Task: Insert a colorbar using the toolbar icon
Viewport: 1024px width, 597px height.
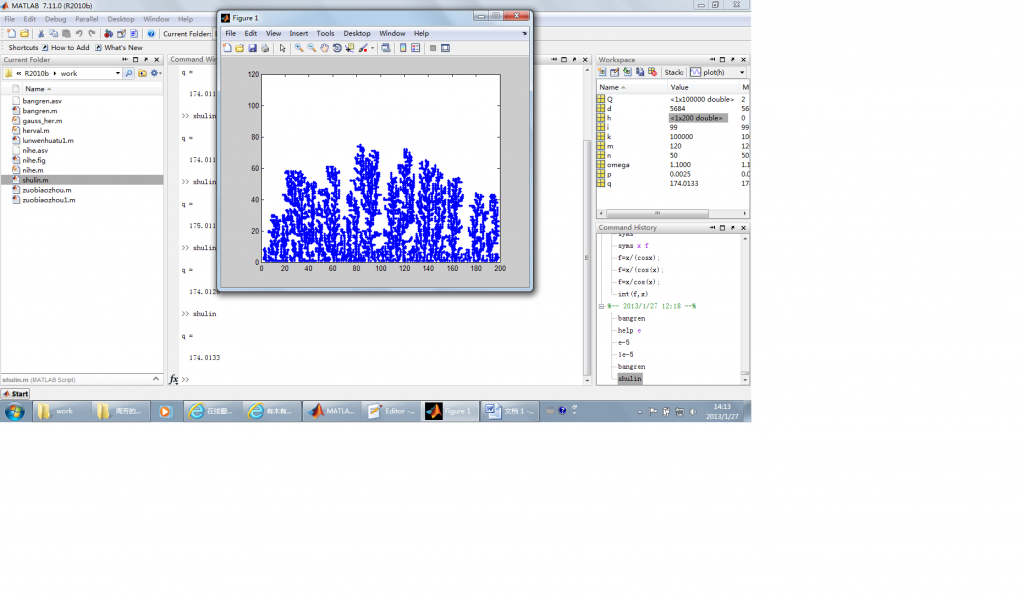Action: point(403,48)
